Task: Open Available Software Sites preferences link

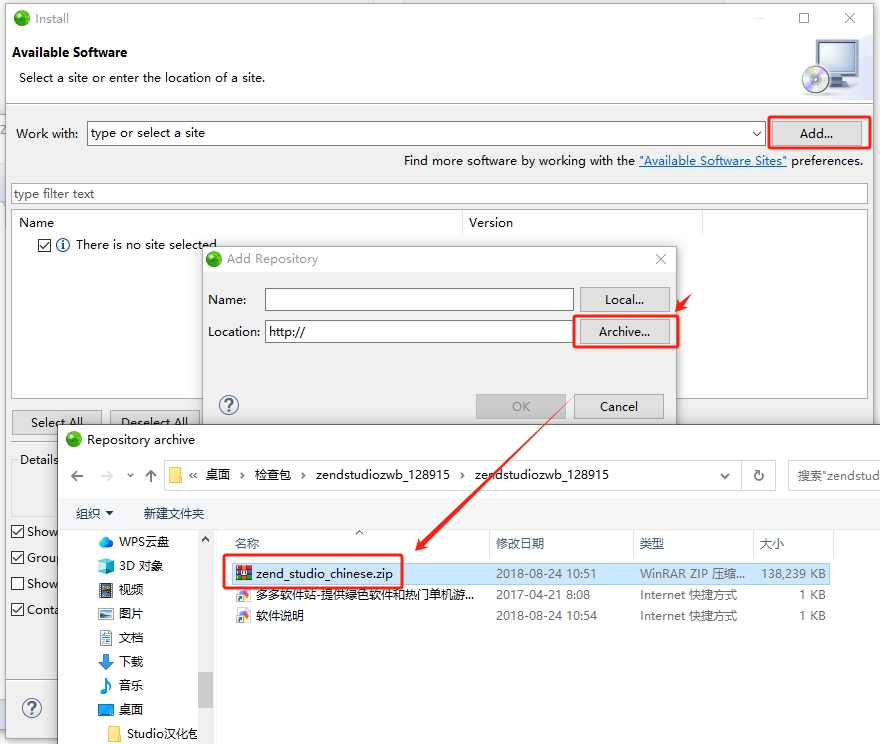Action: pyautogui.click(x=712, y=161)
